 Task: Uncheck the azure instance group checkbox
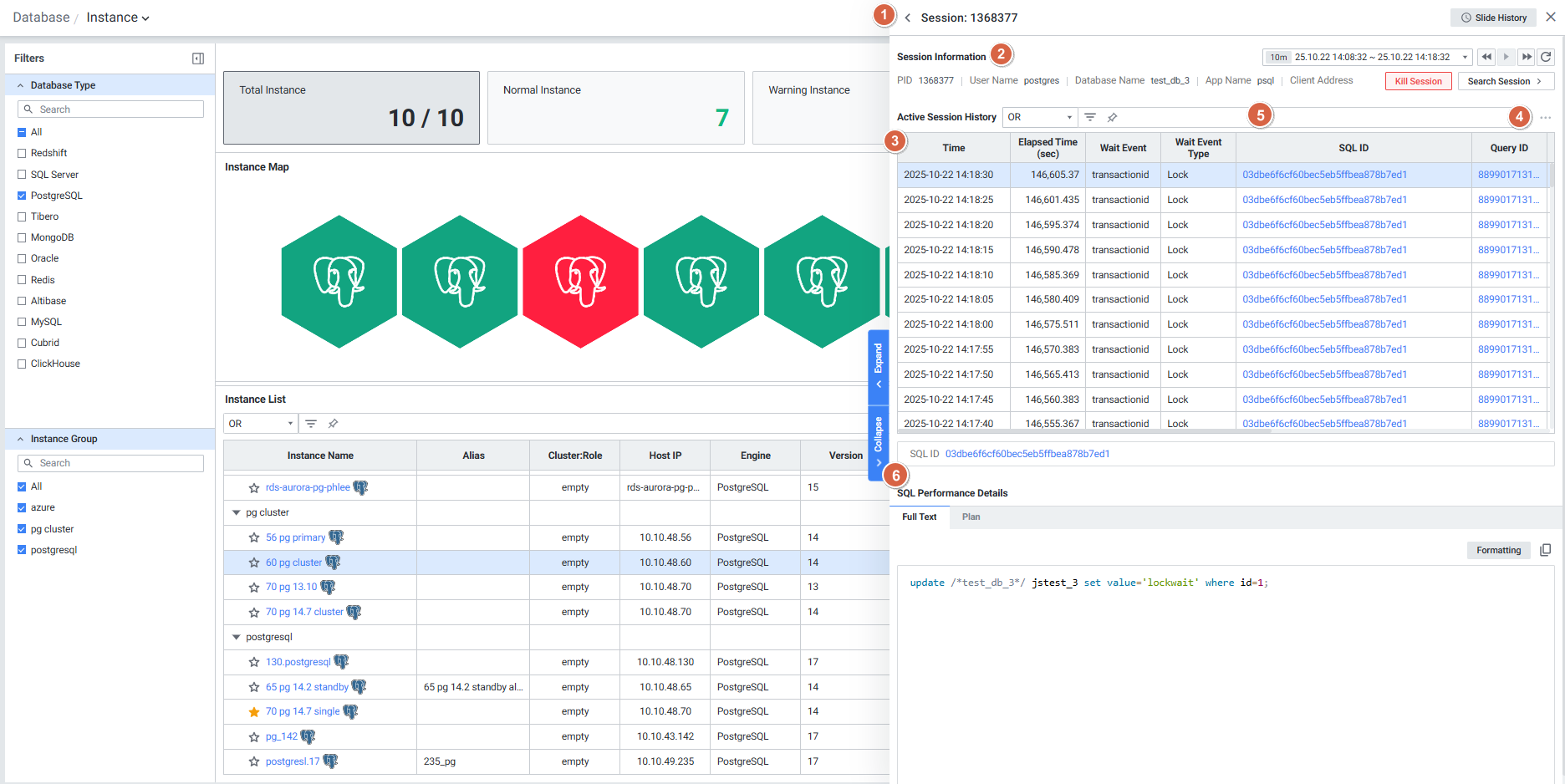point(23,507)
